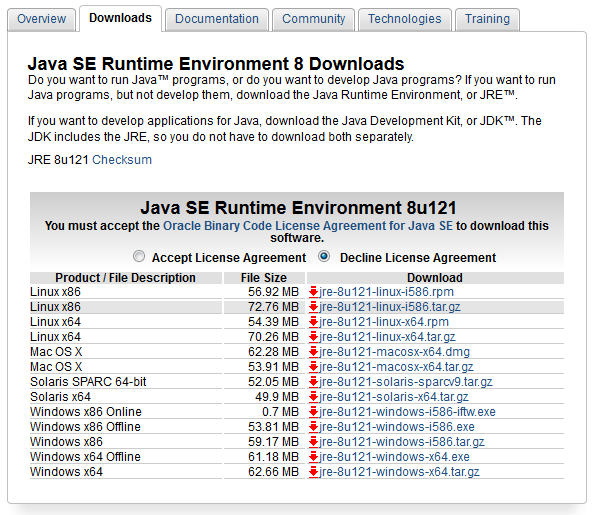Screen dimensions: 593x515
Task: Download jre-8u121-linux-x64.rpm file link
Action: tap(384, 322)
